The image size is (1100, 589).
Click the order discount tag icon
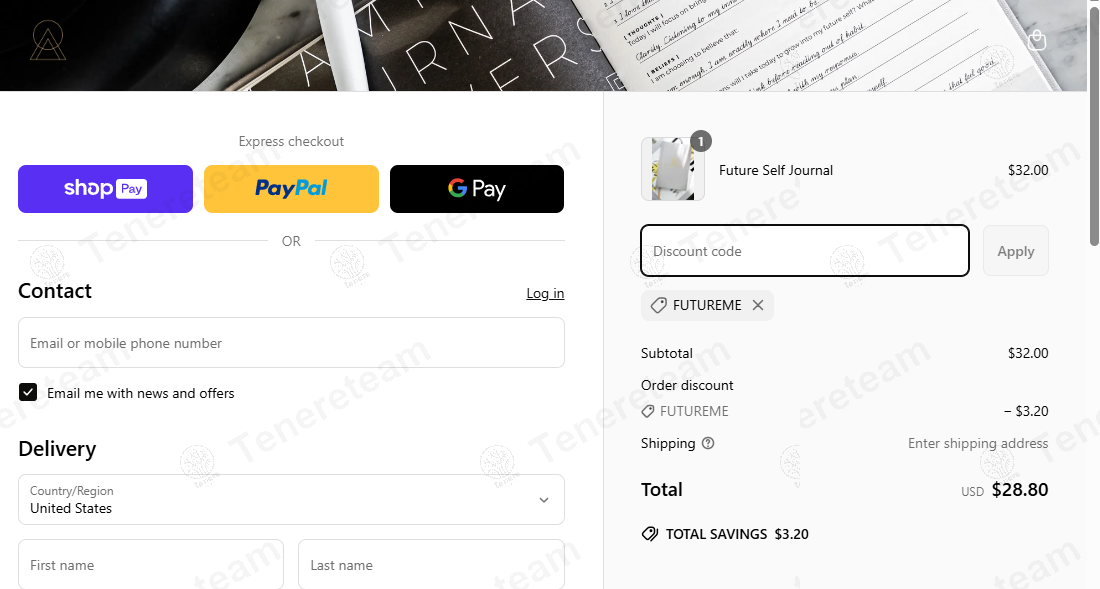tap(648, 412)
